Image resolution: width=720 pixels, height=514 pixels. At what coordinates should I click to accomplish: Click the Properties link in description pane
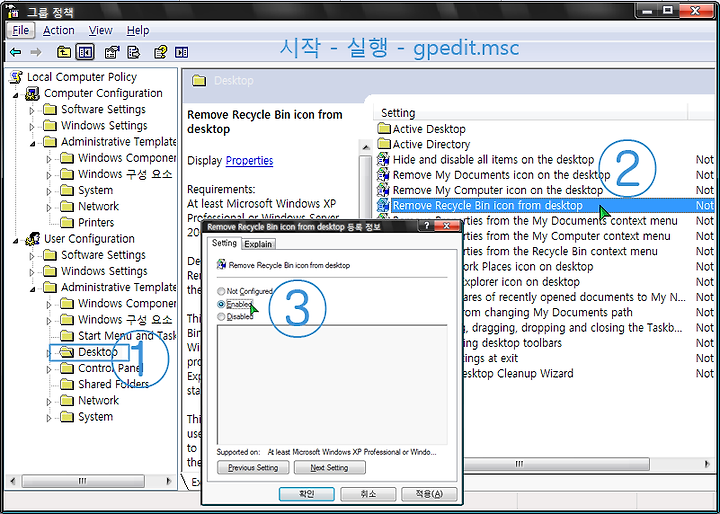tap(249, 160)
